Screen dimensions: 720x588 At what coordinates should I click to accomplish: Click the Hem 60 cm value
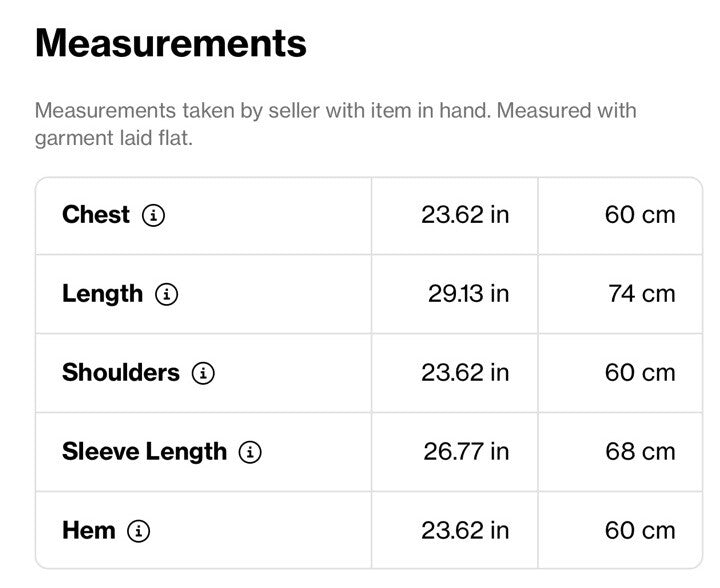click(x=640, y=531)
